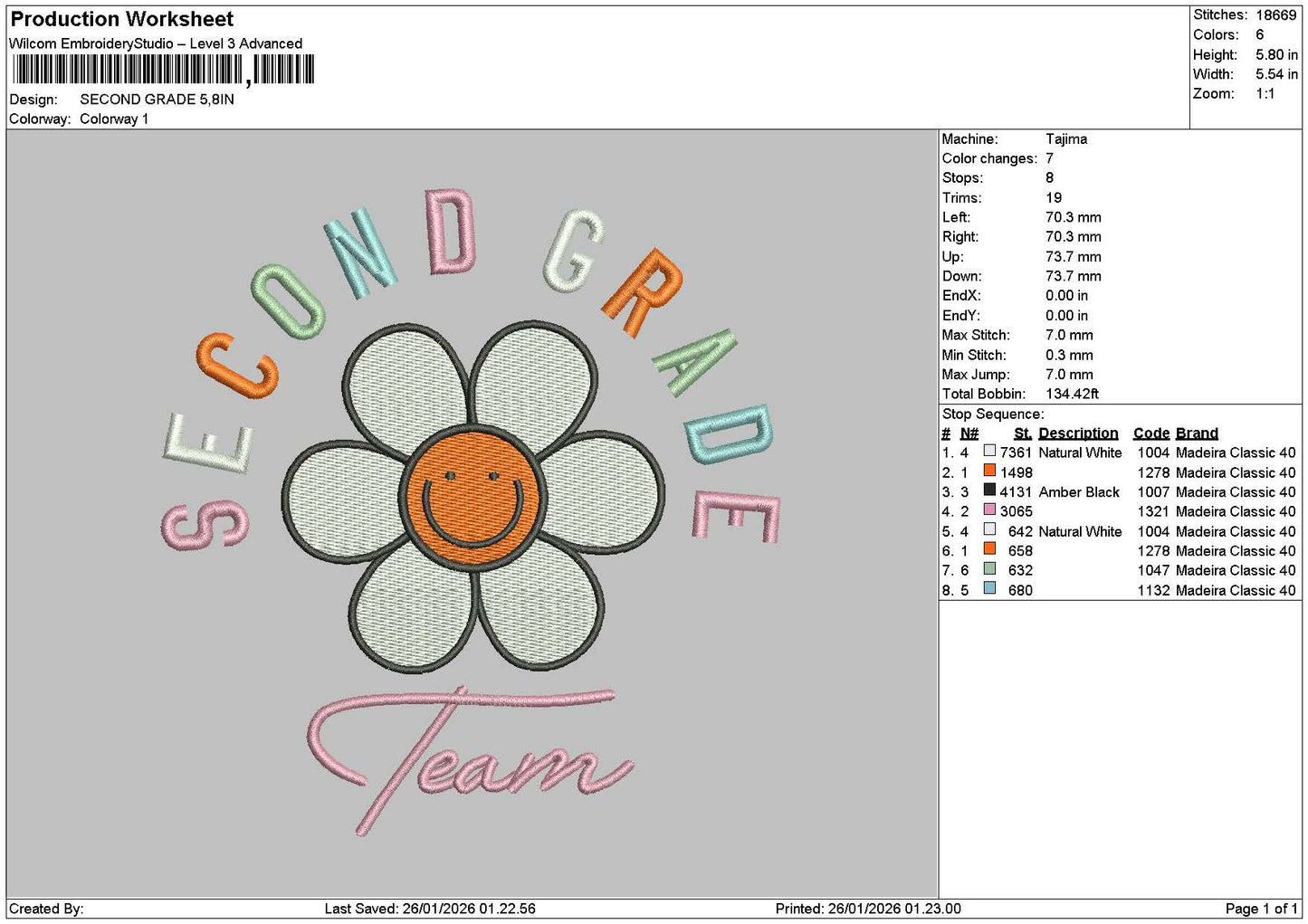This screenshot has width=1308, height=924.
Task: Click the Colorway 1 value
Action: tap(114, 119)
